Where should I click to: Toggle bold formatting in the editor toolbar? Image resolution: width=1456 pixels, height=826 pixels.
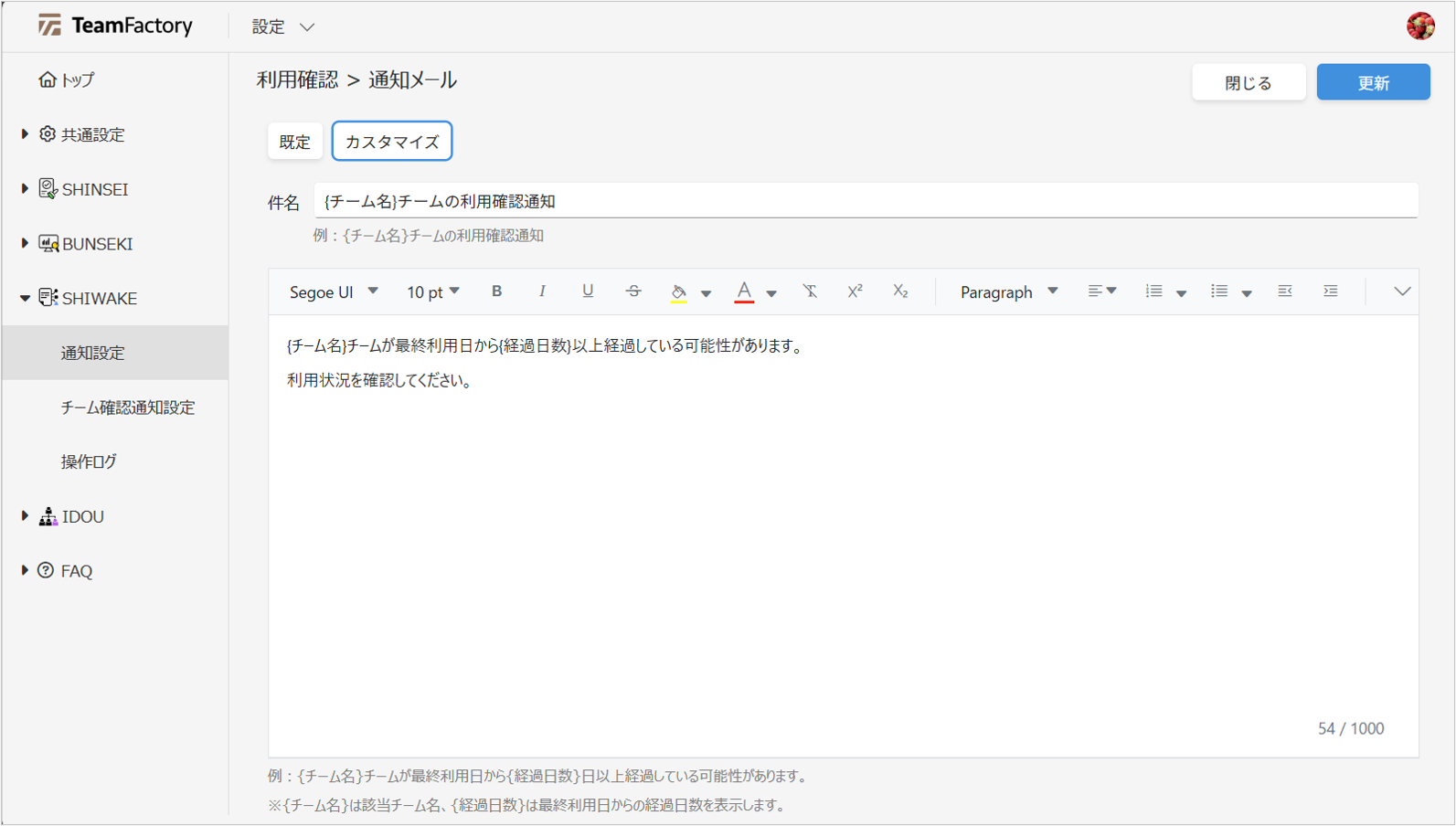click(496, 291)
